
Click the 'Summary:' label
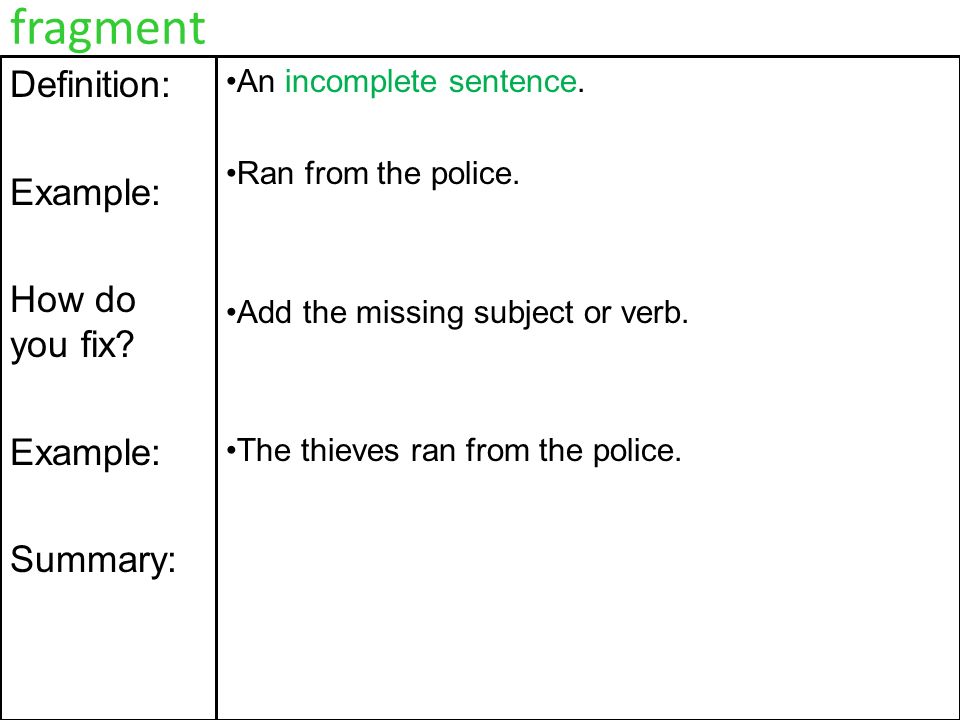(x=93, y=560)
